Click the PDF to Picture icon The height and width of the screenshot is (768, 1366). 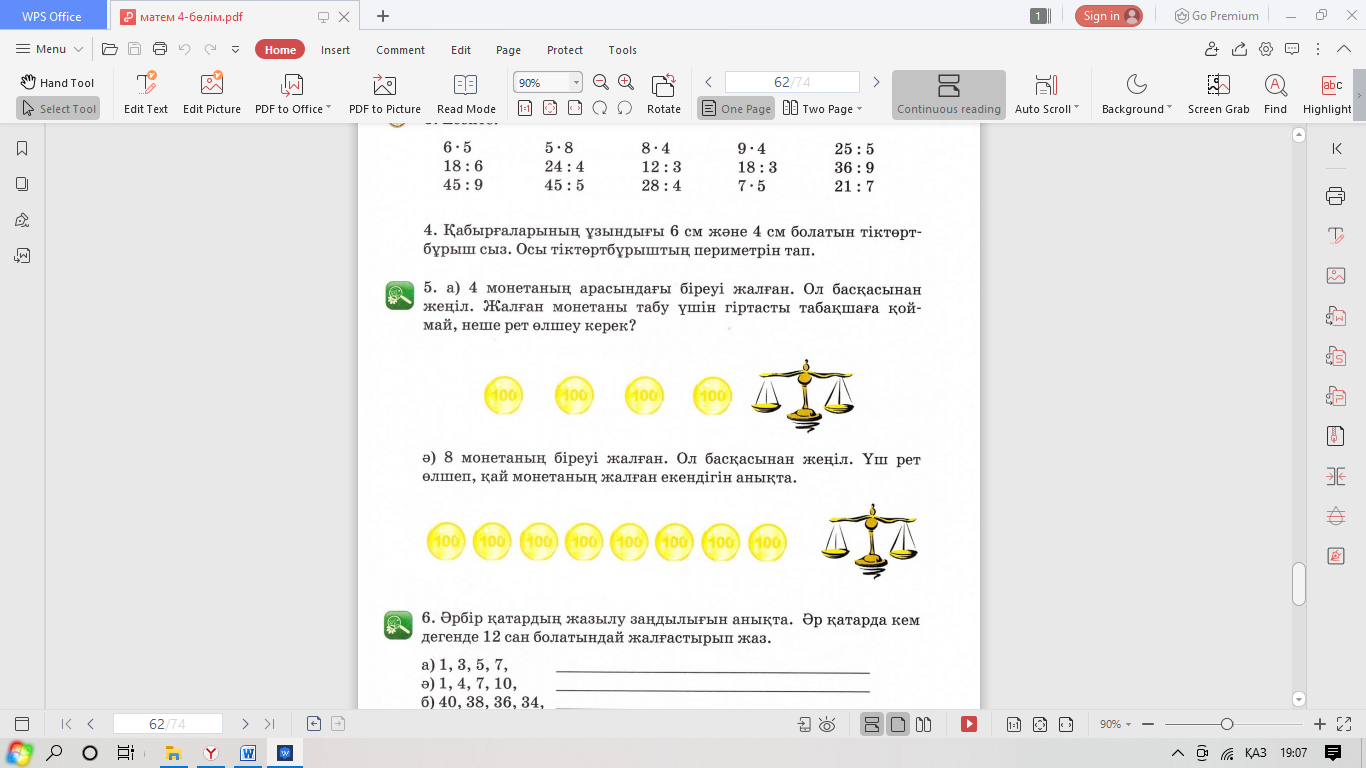point(384,85)
